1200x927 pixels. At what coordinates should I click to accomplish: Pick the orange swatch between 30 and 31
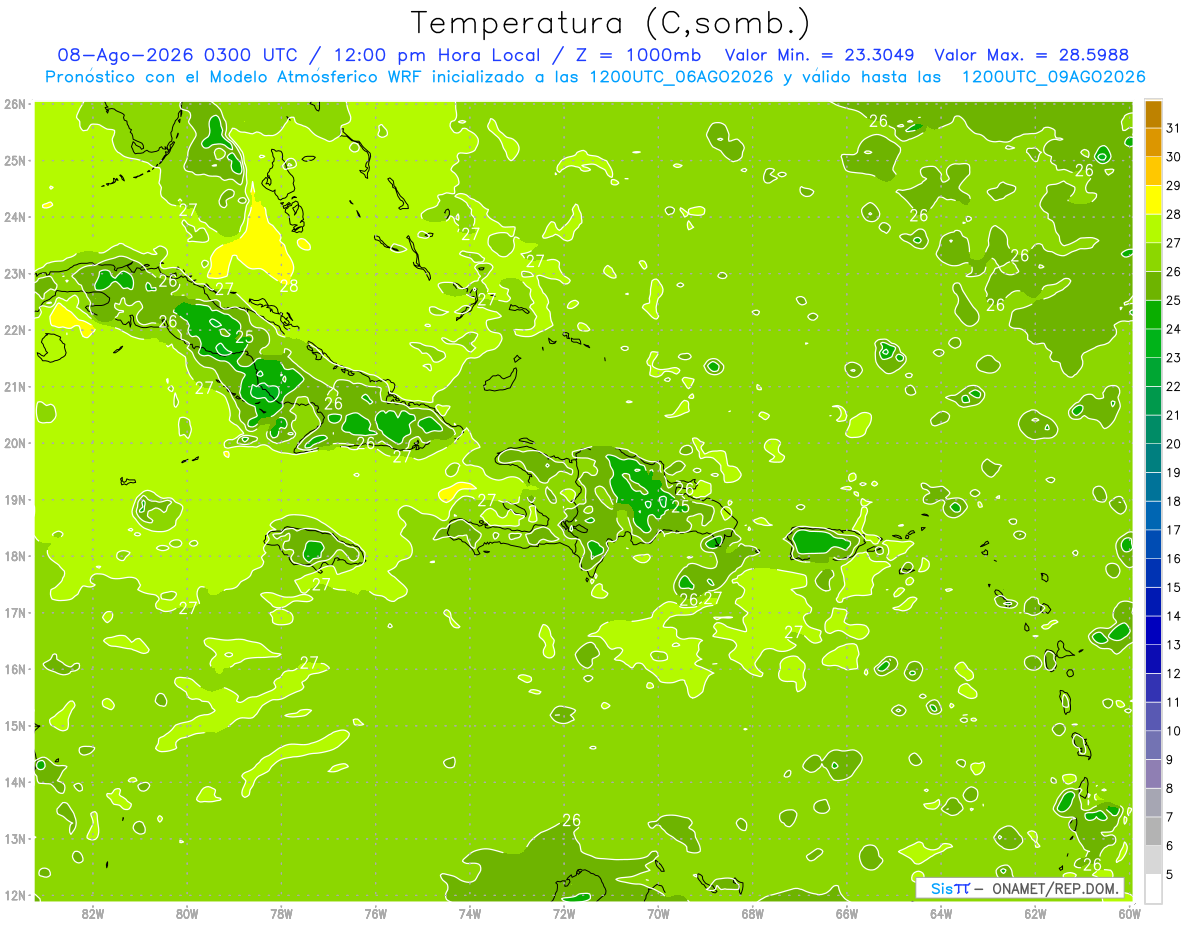pyautogui.click(x=1153, y=142)
